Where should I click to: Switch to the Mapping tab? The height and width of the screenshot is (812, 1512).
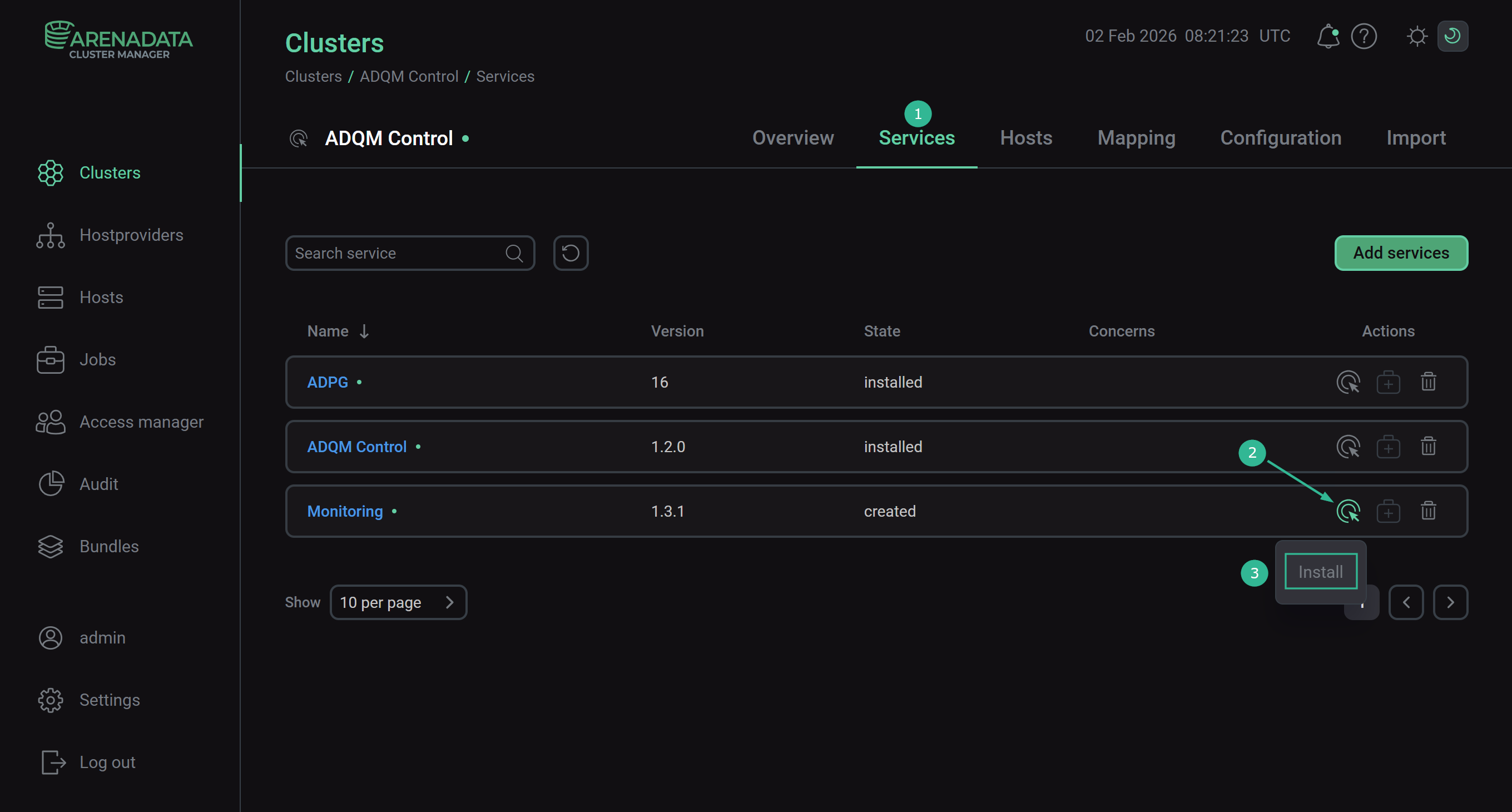(1136, 138)
